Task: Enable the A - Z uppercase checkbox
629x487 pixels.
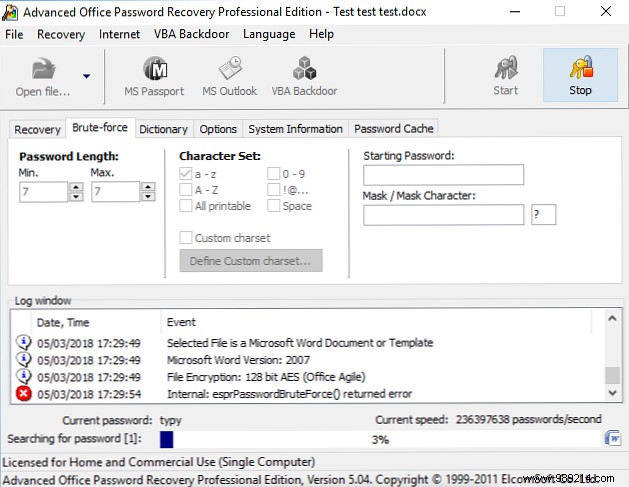Action: (185, 190)
